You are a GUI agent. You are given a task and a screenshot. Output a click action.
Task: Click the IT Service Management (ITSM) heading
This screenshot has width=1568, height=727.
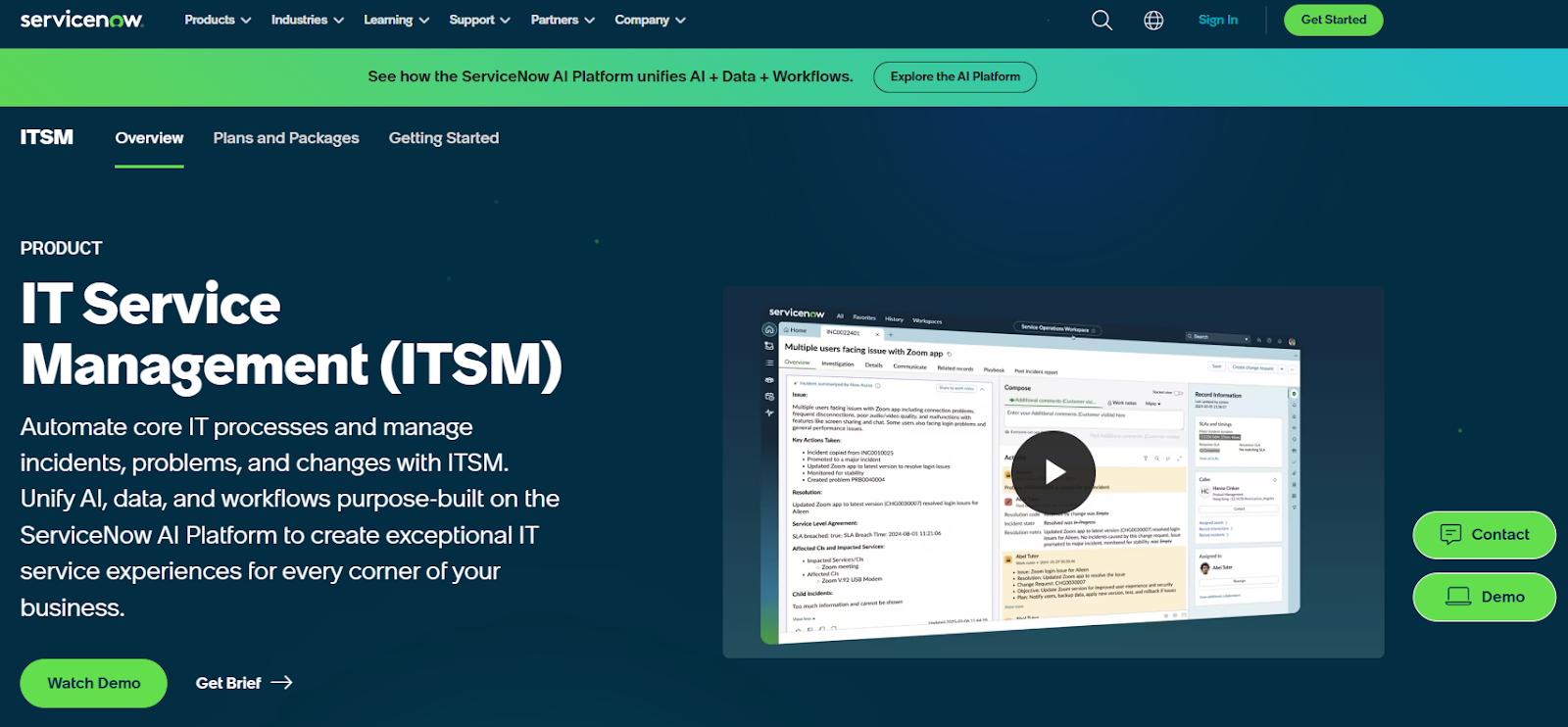[x=291, y=334]
